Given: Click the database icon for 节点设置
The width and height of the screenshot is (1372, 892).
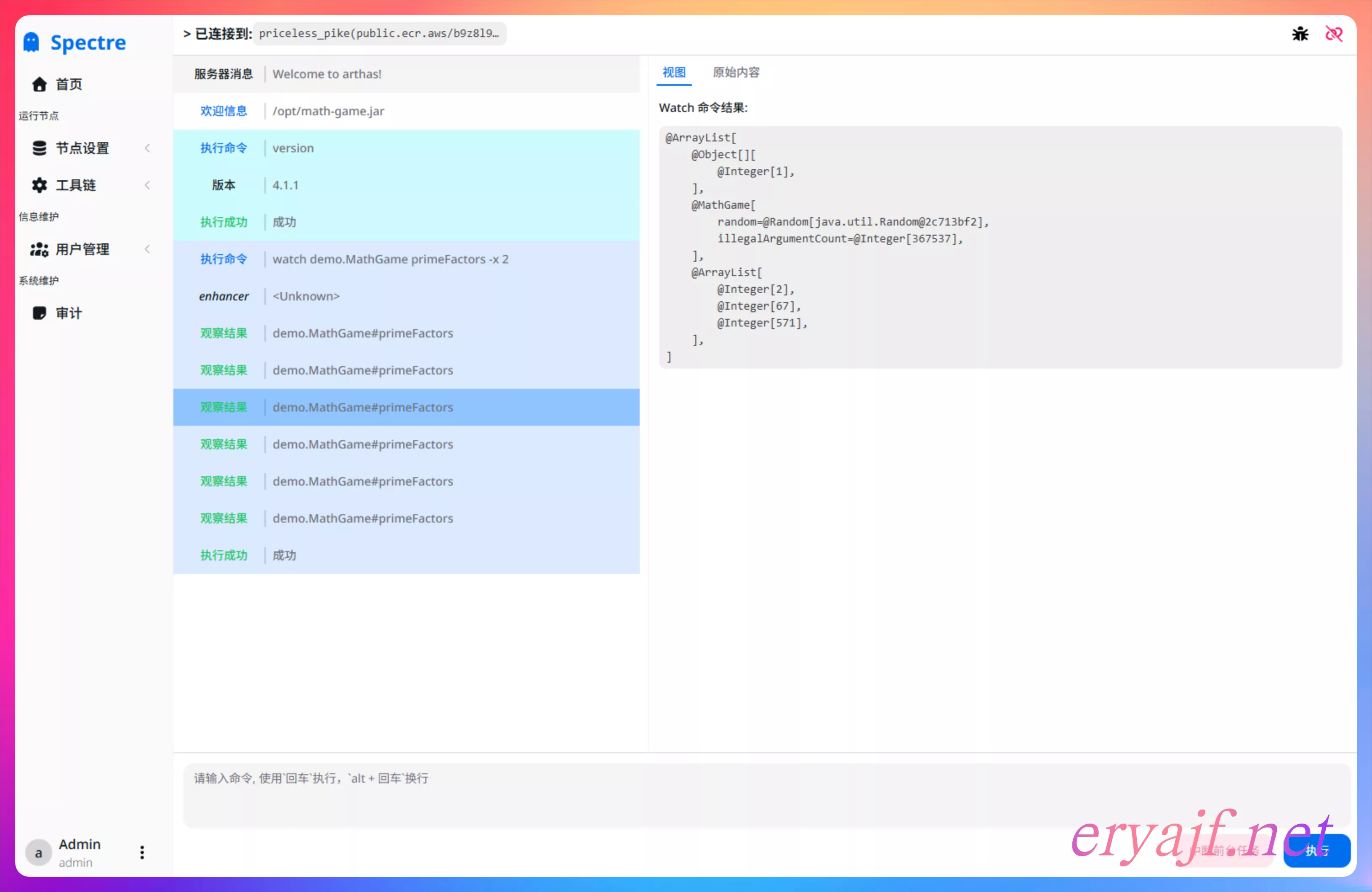Looking at the screenshot, I should (39, 148).
